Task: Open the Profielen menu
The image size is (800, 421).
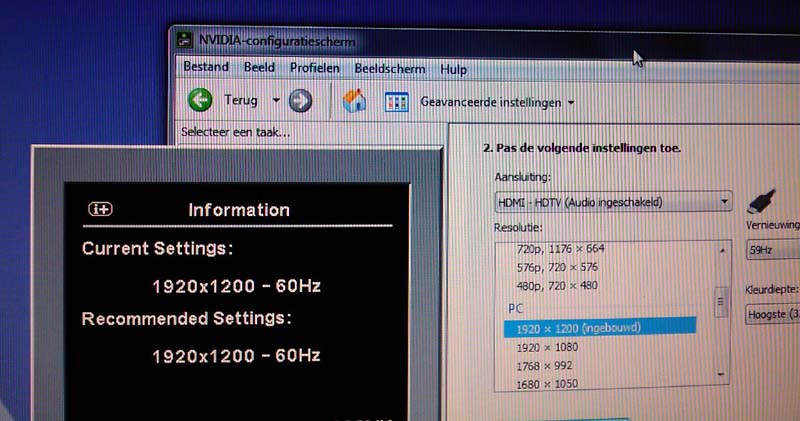Action: (315, 68)
